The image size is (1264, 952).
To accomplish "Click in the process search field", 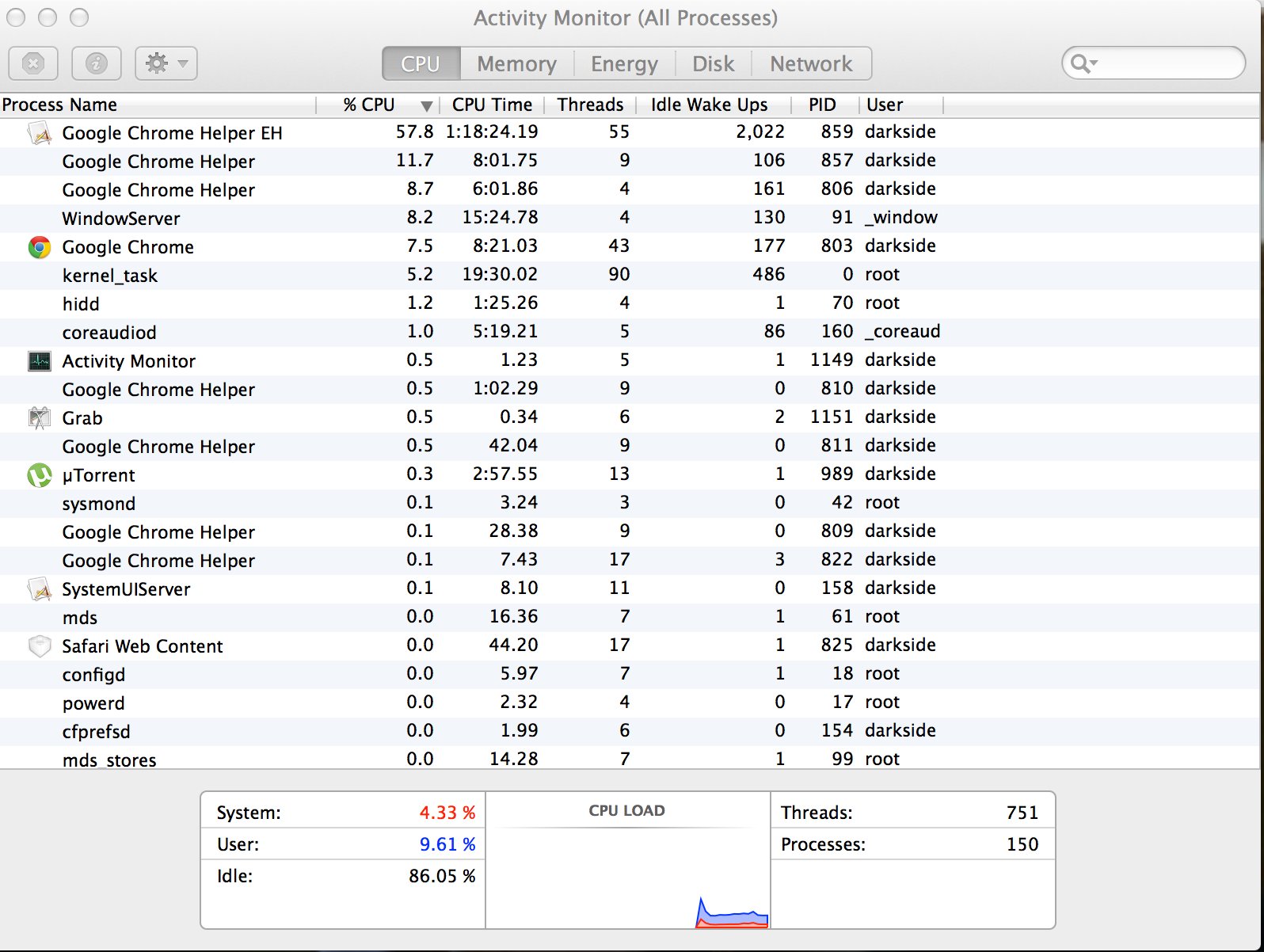I will [1153, 63].
